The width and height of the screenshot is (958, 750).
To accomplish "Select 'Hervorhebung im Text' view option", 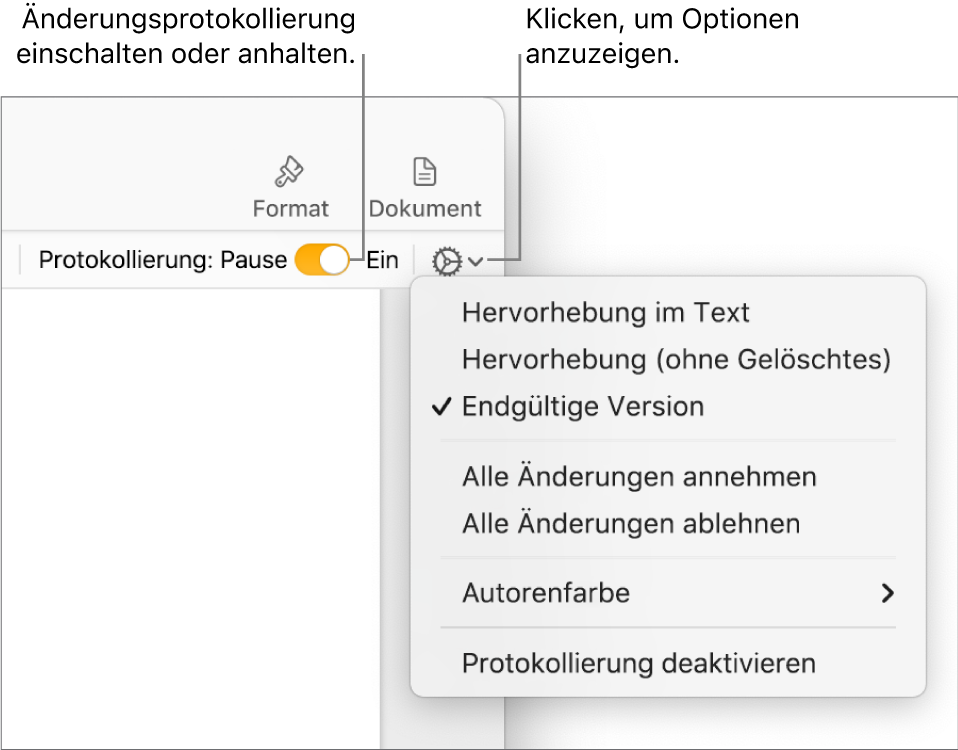I will [x=606, y=313].
